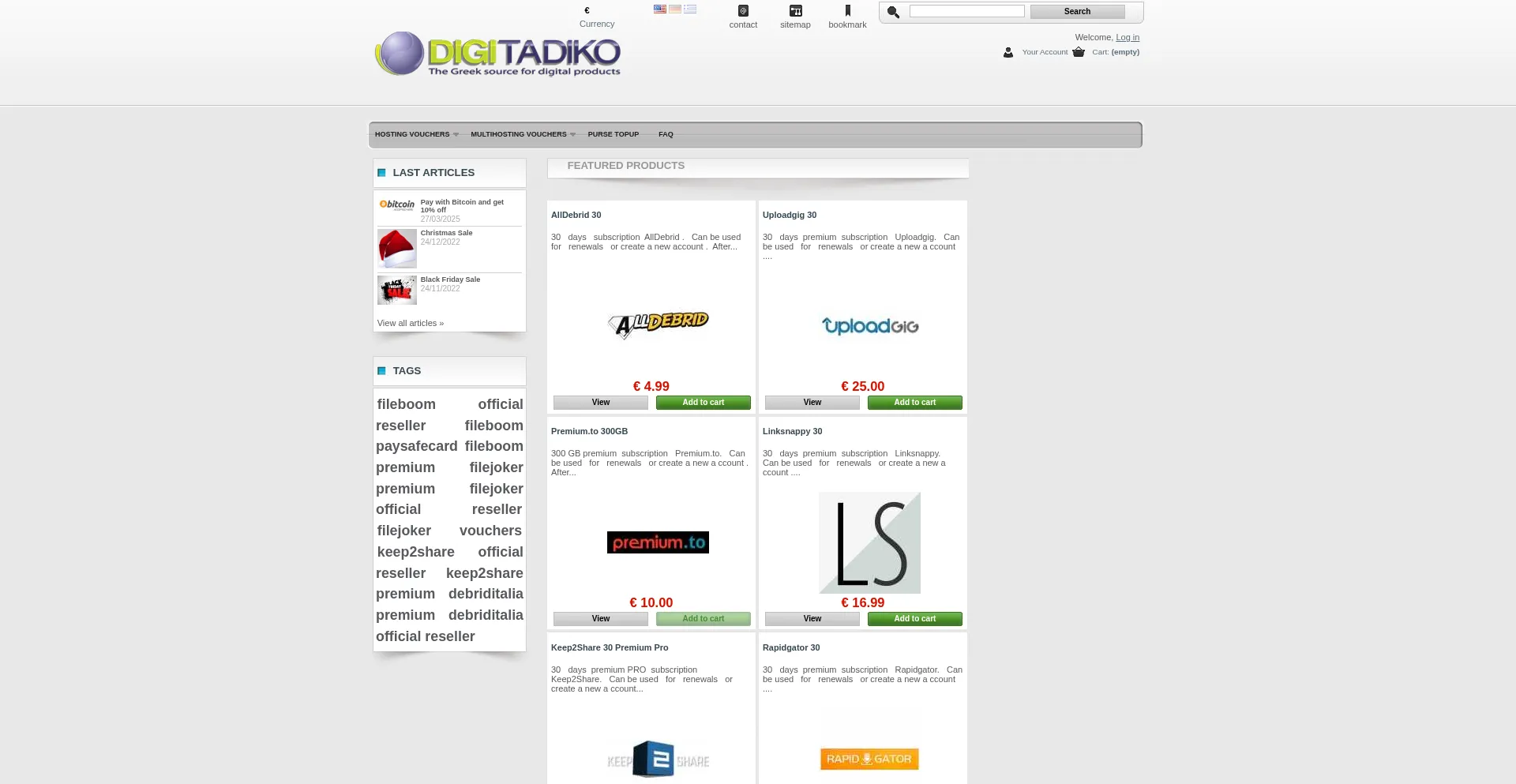The width and height of the screenshot is (1516, 784).
Task: Add Uploadgig 30 to cart
Action: pyautogui.click(x=914, y=403)
